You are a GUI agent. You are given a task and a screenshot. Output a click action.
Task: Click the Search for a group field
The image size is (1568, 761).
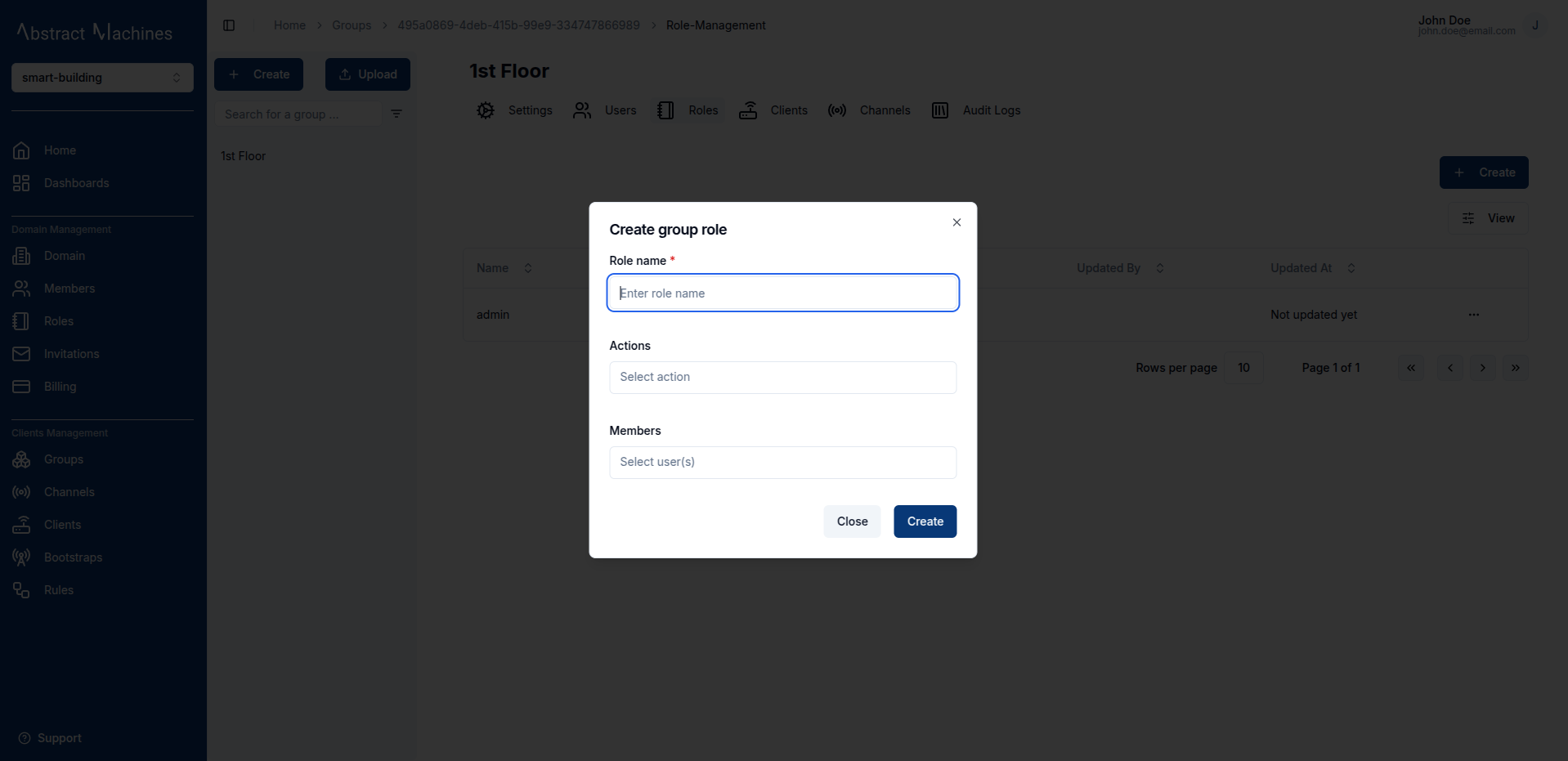click(x=298, y=114)
